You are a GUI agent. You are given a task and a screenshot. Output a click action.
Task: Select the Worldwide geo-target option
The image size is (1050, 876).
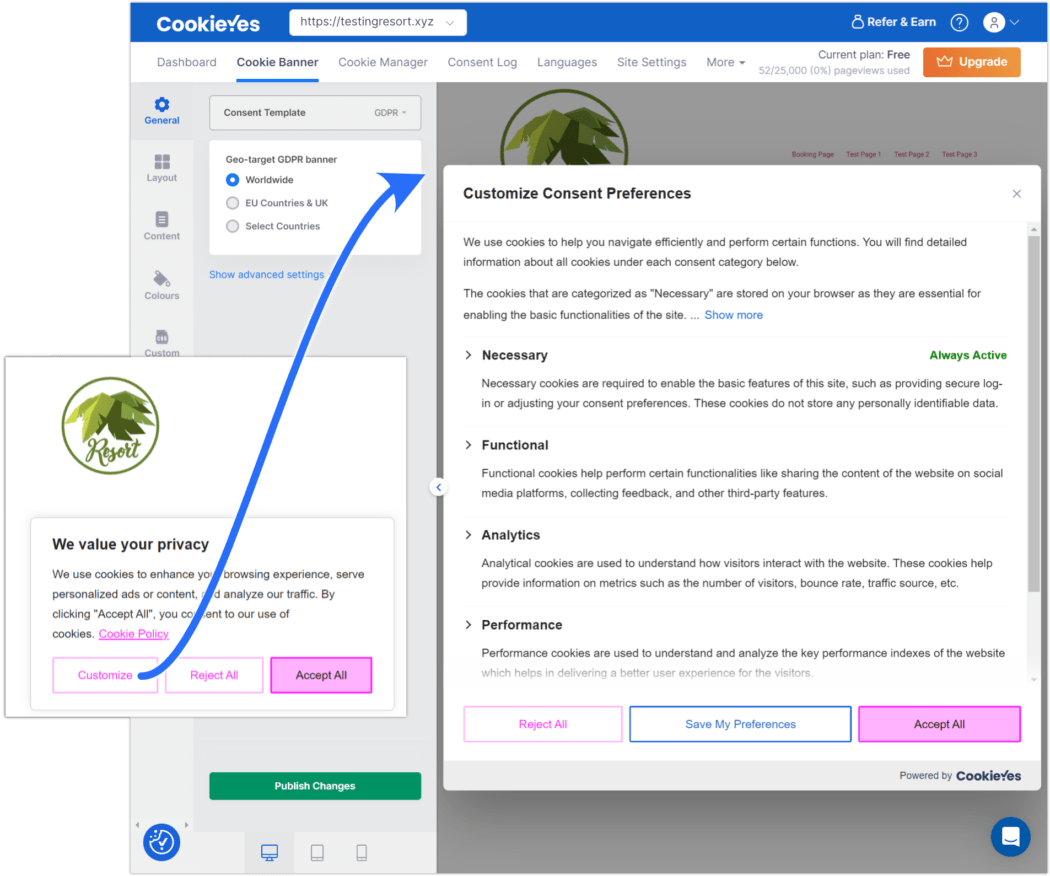click(232, 181)
